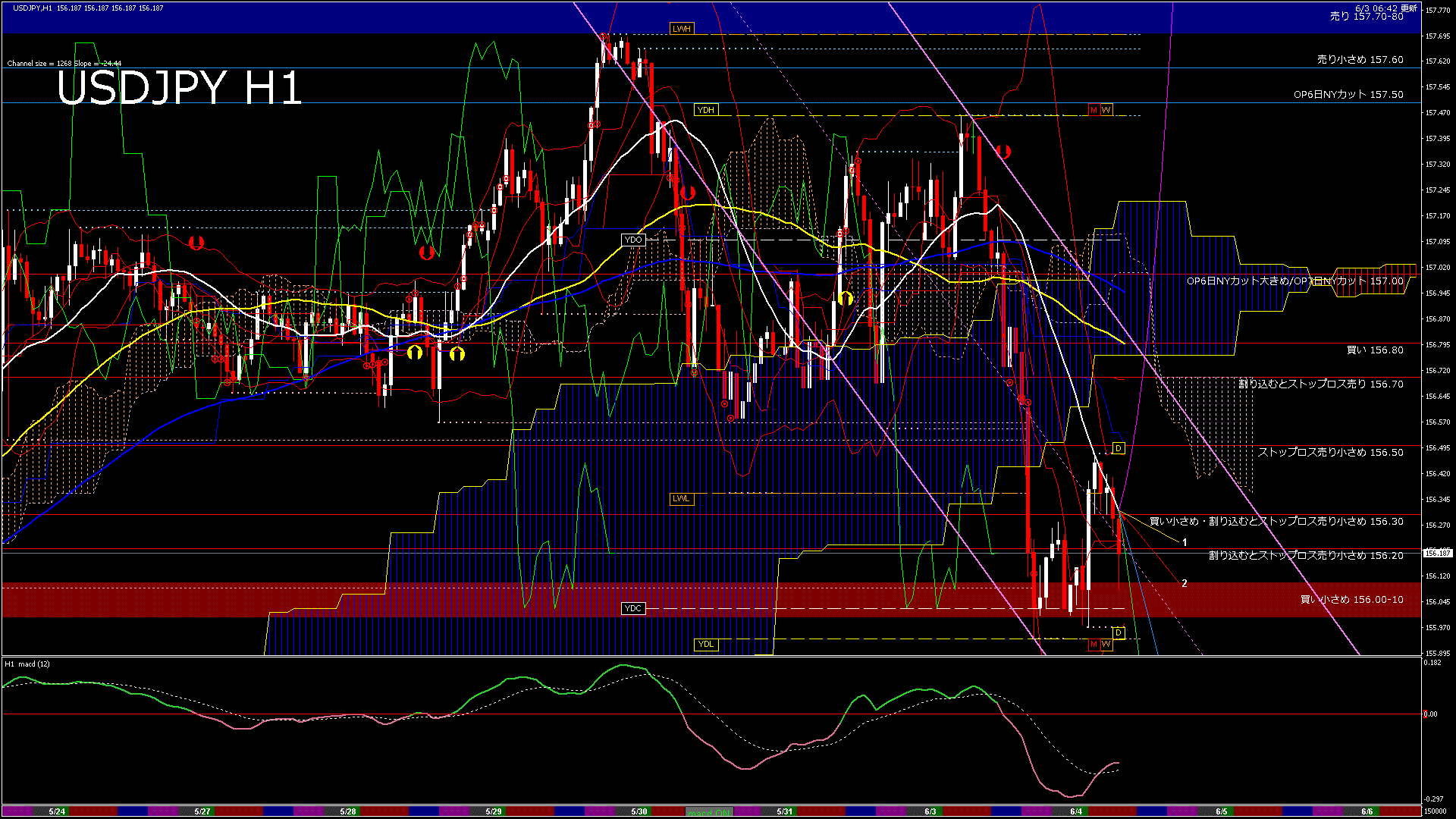Click the 156.495 price scale value

1438,447
